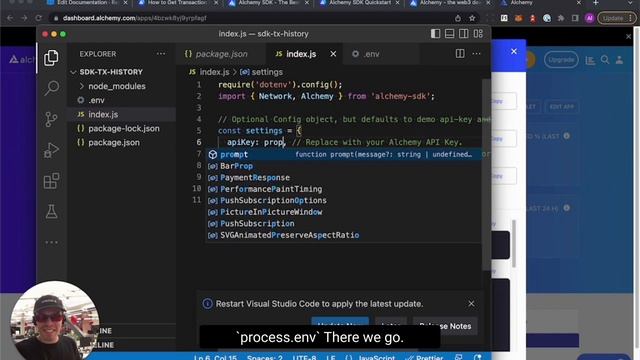Click Prettier status bar item
The width and height of the screenshot is (640, 360).
coord(425,357)
